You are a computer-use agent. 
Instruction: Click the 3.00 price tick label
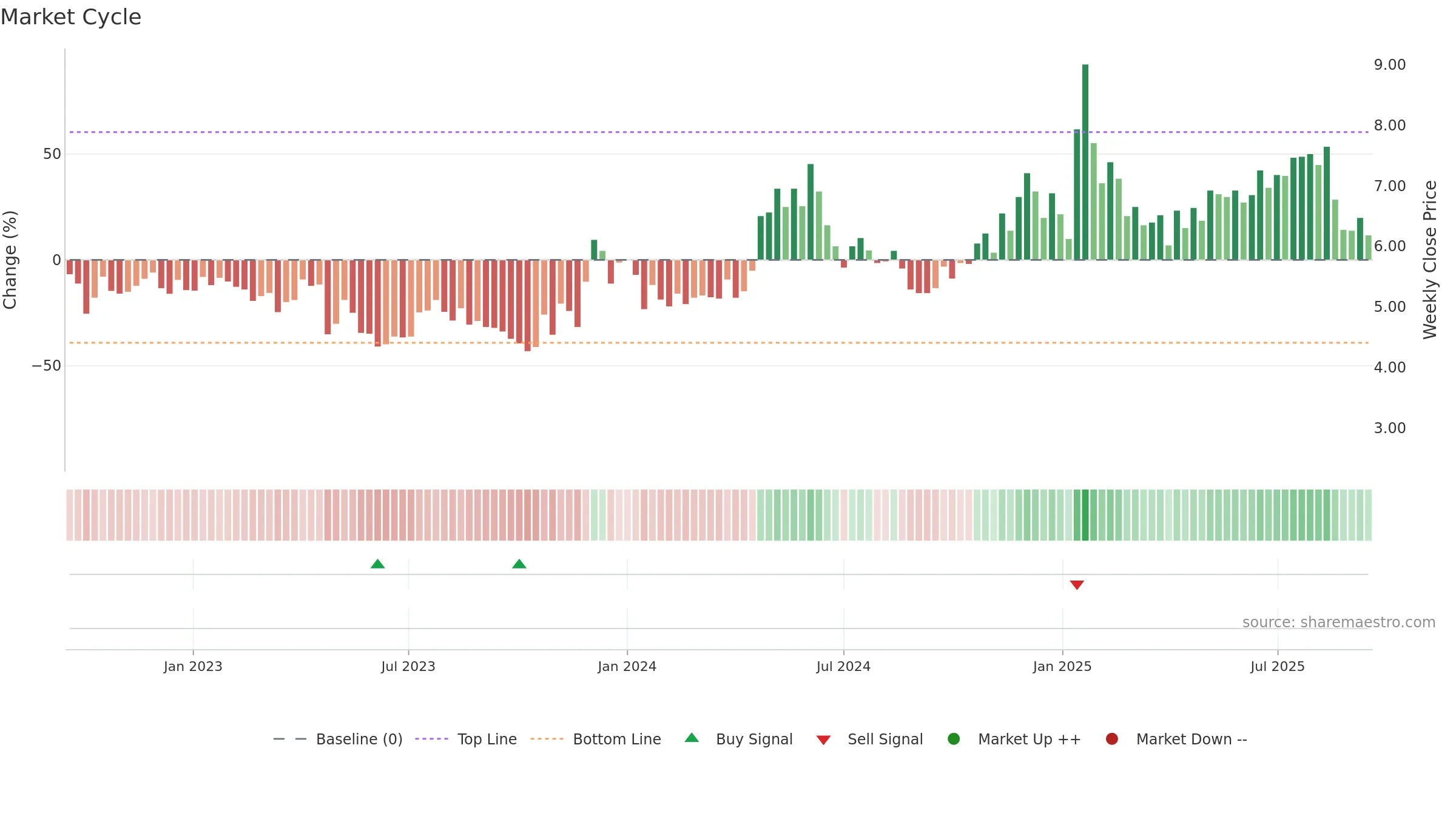(x=1390, y=428)
